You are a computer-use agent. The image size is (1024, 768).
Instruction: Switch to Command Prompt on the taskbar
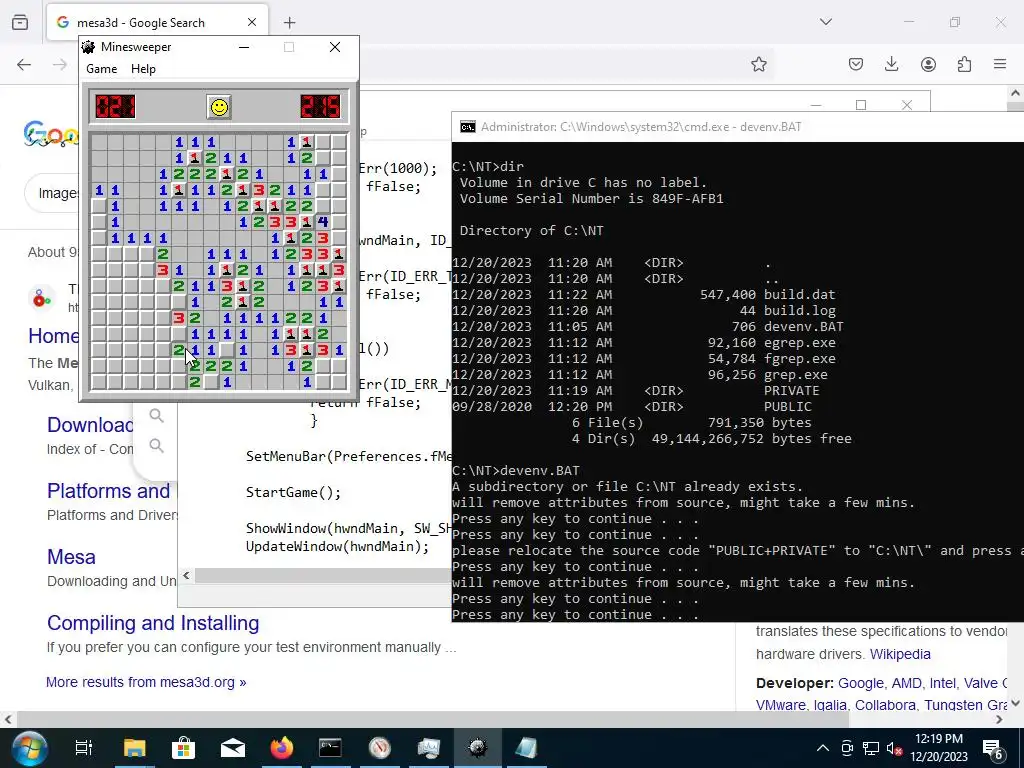point(330,748)
